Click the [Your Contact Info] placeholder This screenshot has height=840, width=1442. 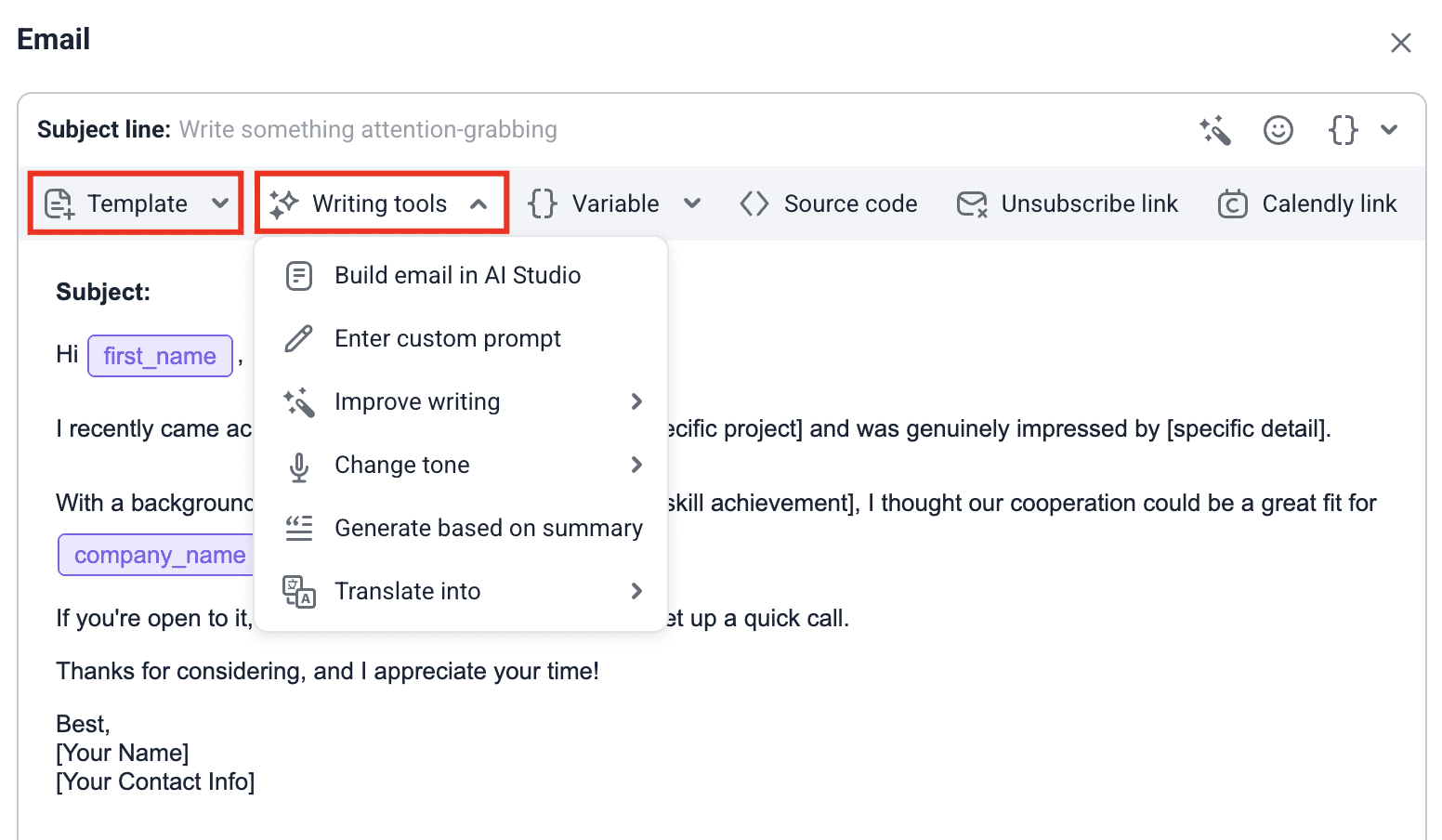155,781
